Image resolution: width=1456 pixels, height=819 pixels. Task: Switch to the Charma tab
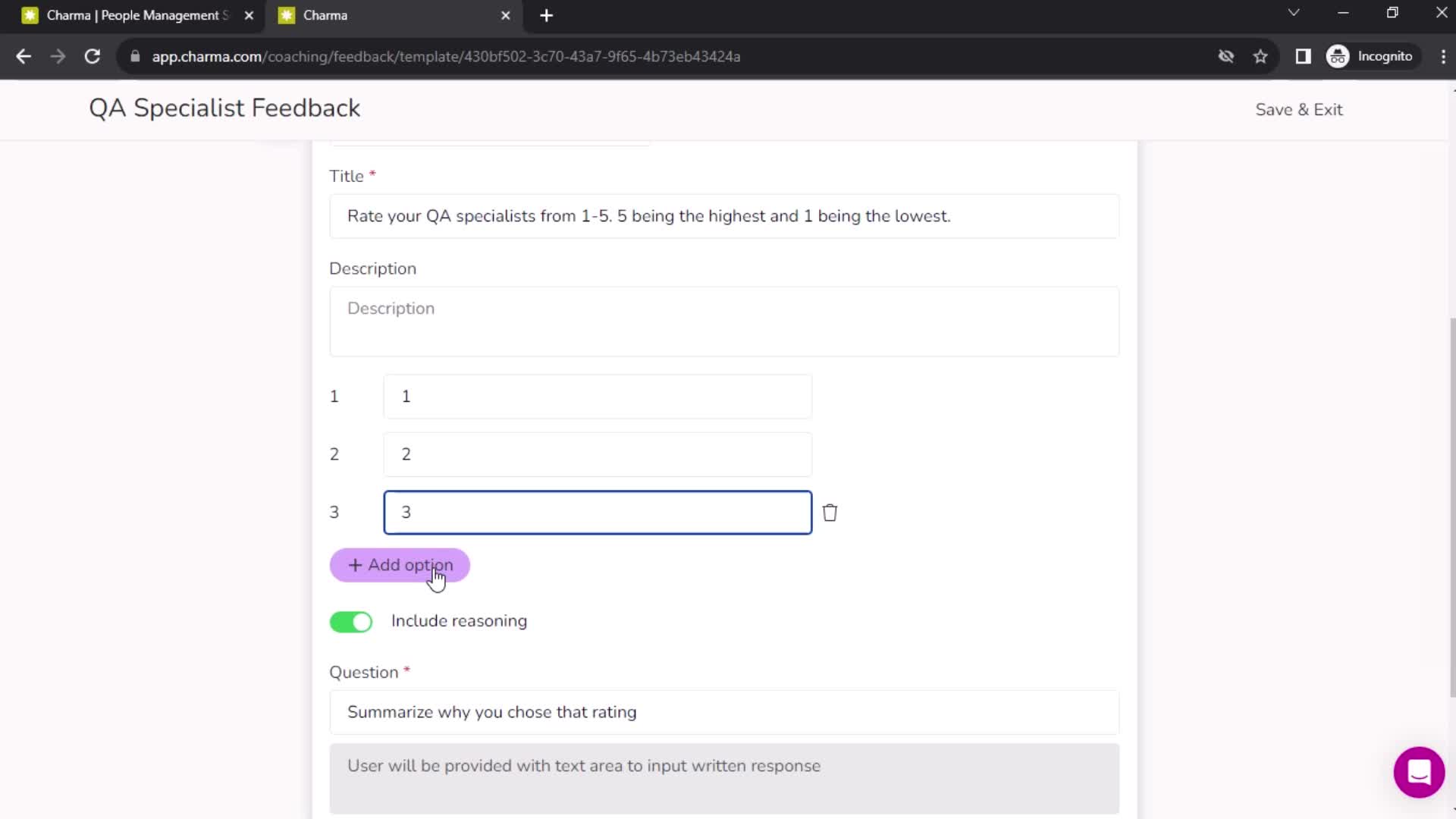click(x=394, y=15)
